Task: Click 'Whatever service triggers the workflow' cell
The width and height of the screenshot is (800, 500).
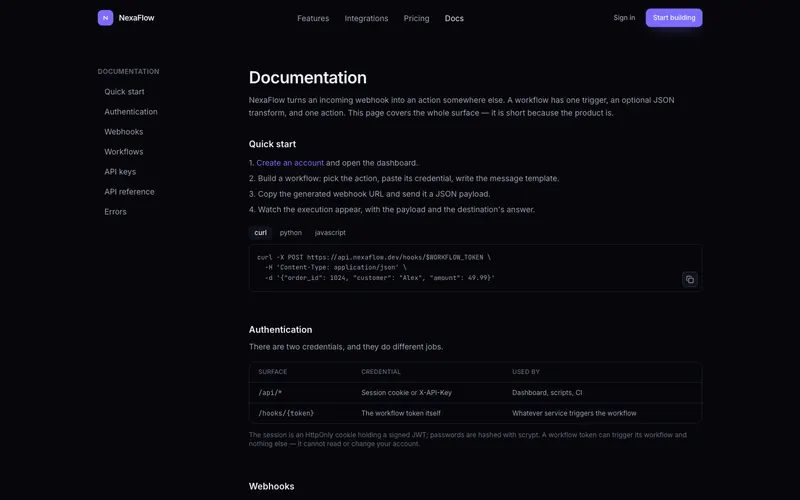Action: pos(574,413)
